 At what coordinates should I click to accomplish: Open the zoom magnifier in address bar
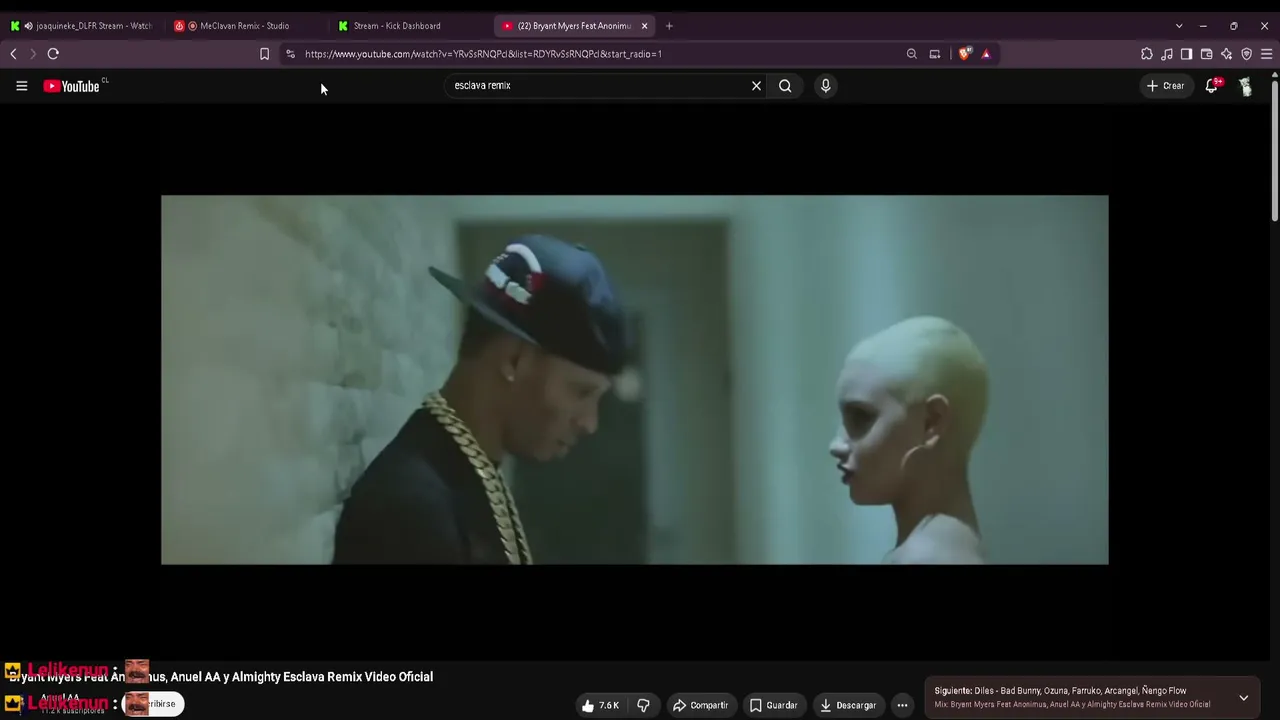pos(911,54)
